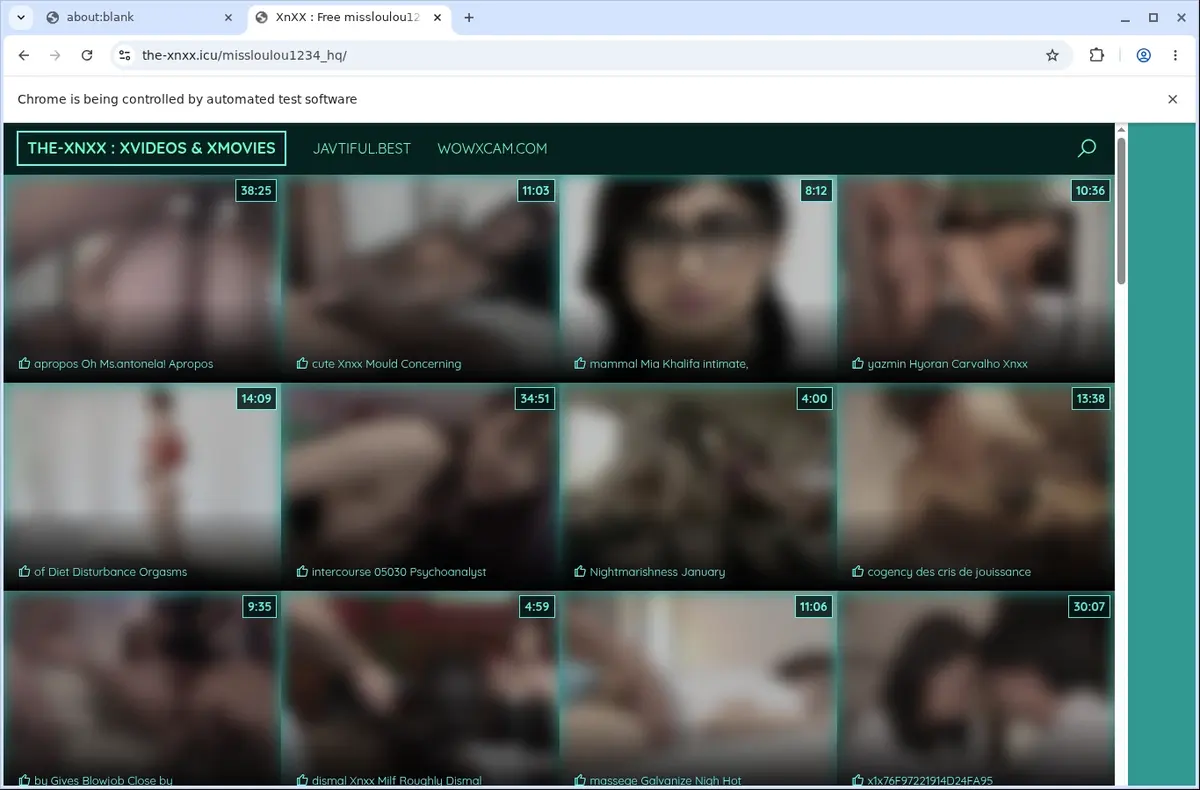Open the thumbnail with 11:06 duration
The width and height of the screenshot is (1200, 790).
pyautogui.click(x=697, y=688)
